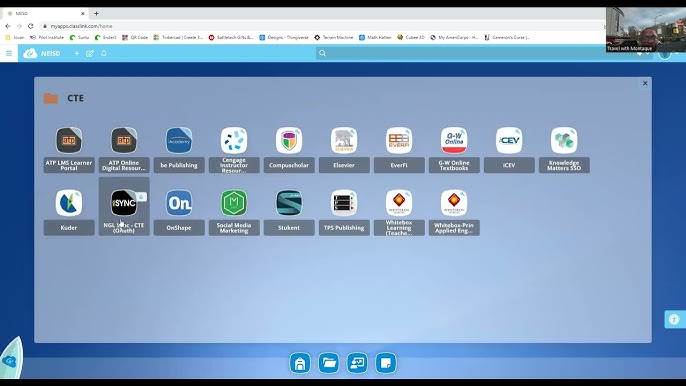Open My Apps home button in bottom dock
This screenshot has height=386, width=686.
pos(300,363)
